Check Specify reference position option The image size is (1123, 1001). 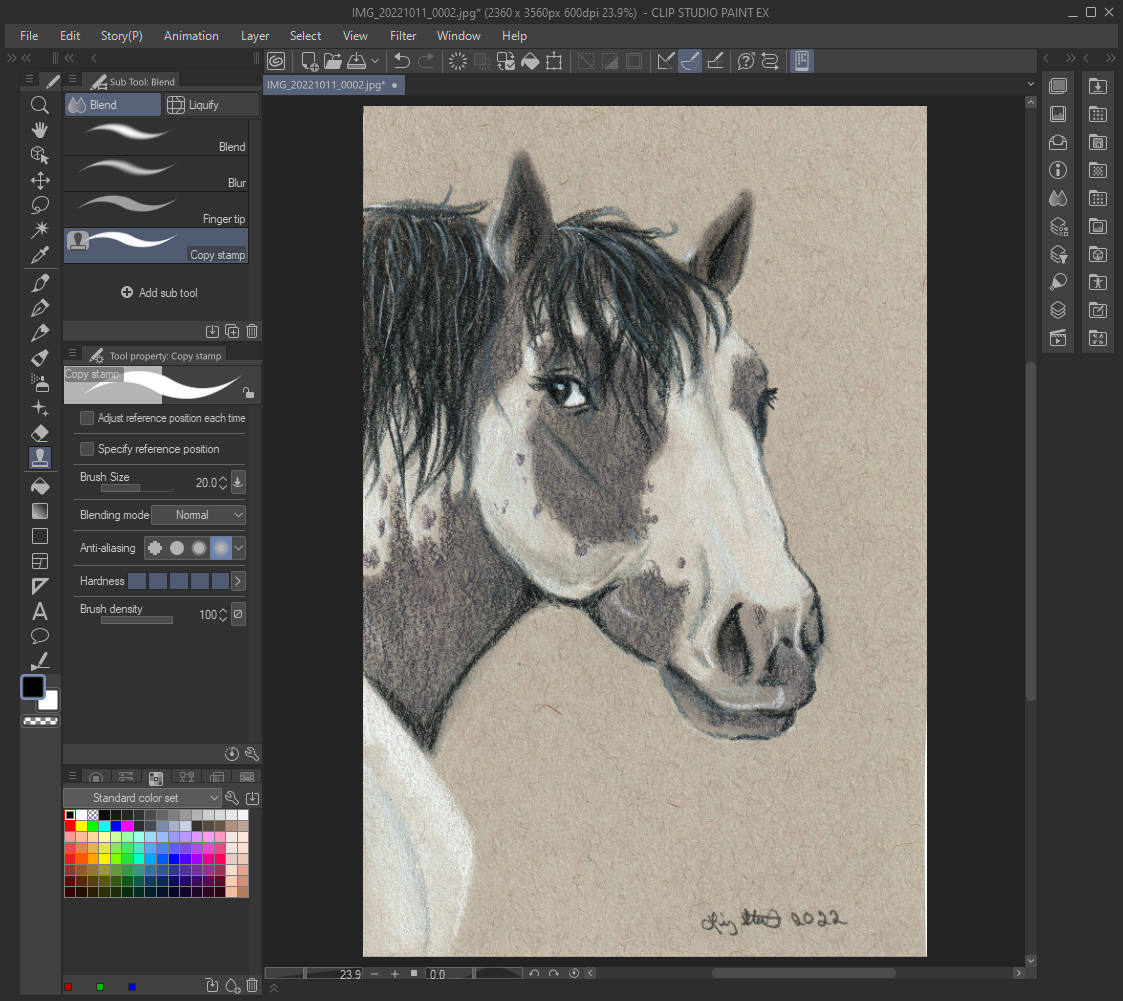tap(87, 449)
